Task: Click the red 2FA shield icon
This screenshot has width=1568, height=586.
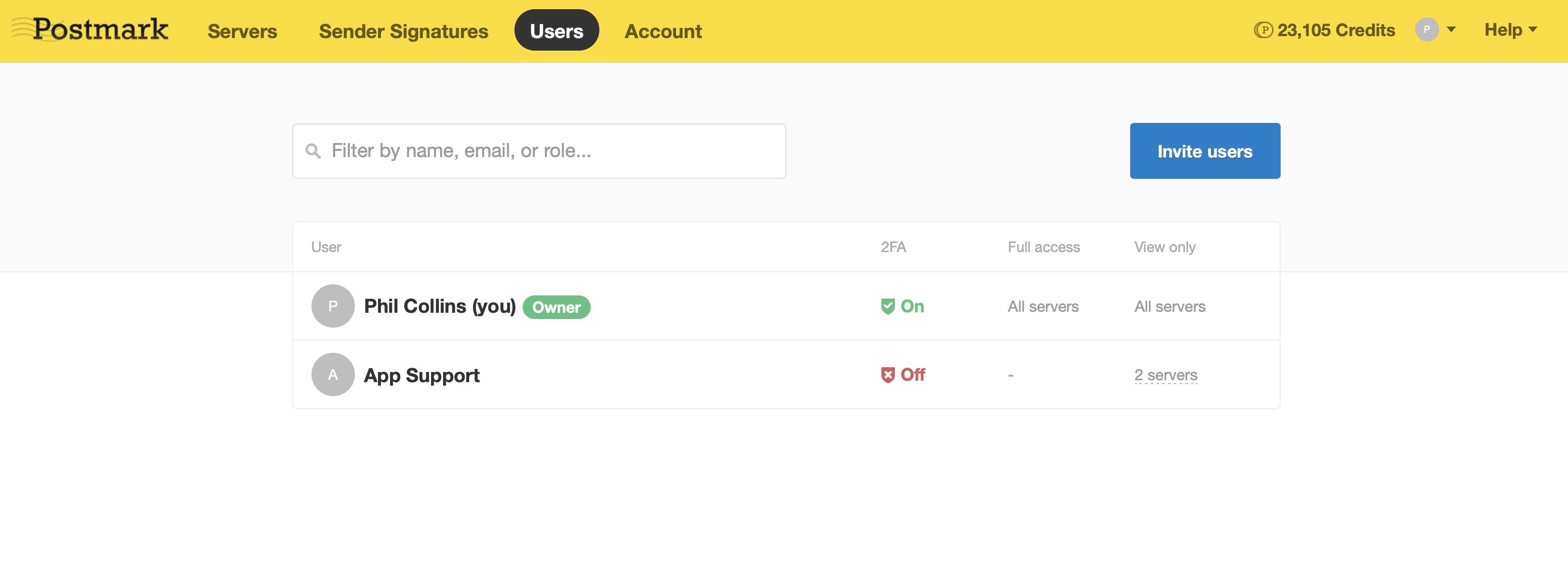Action: pos(888,375)
